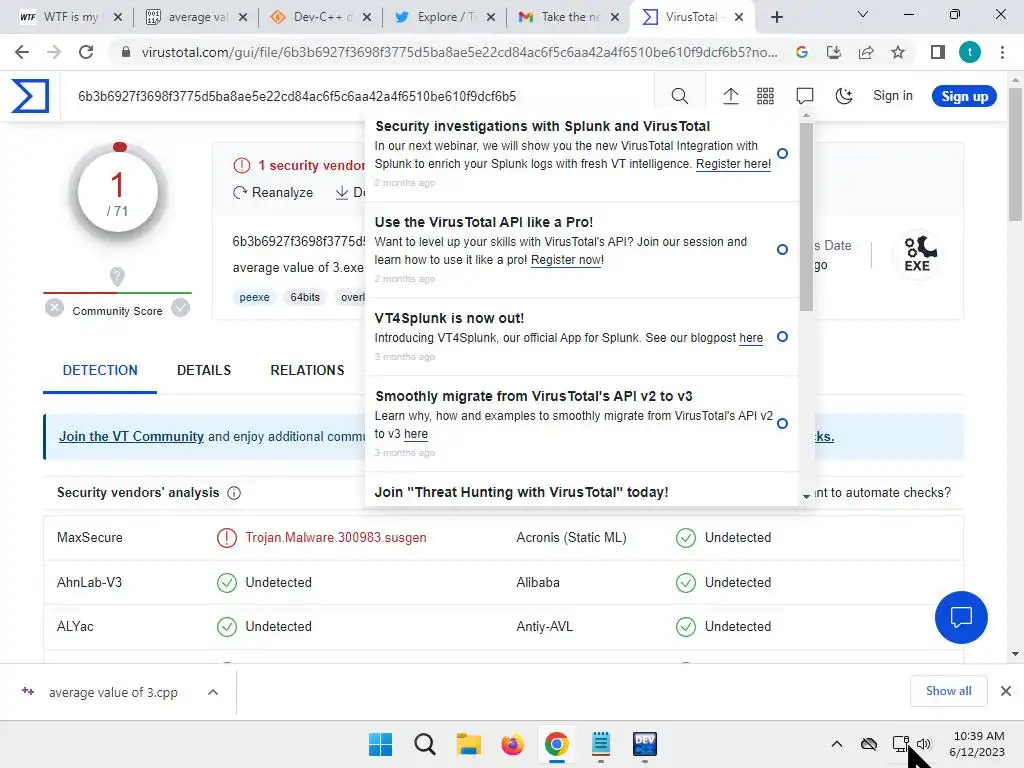Open Dev-C++ from the taskbar
This screenshot has height=768, width=1024.
pyautogui.click(x=645, y=744)
